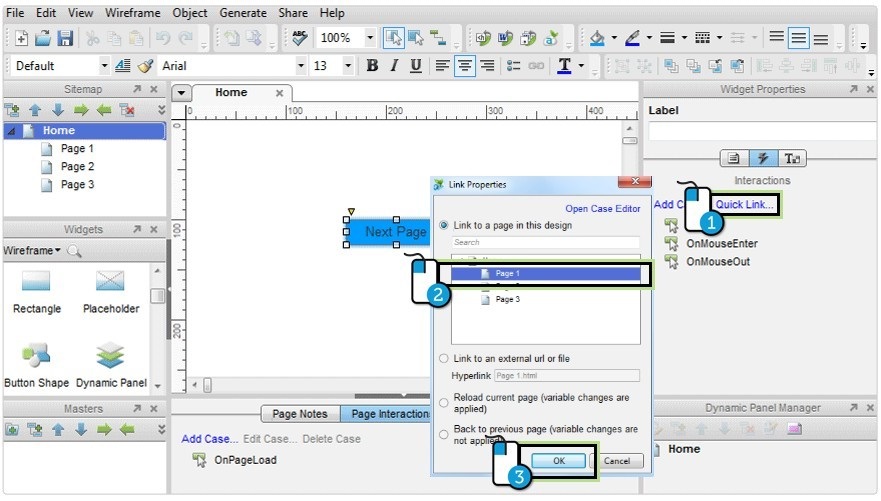
Task: Click the Label input field
Action: 761,131
